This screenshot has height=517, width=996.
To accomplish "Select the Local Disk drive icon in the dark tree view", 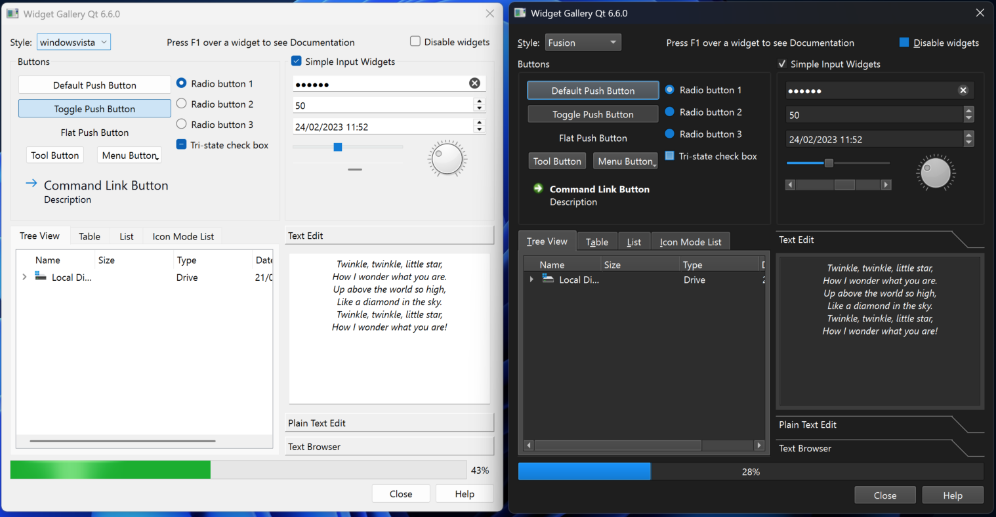I will tap(548, 279).
